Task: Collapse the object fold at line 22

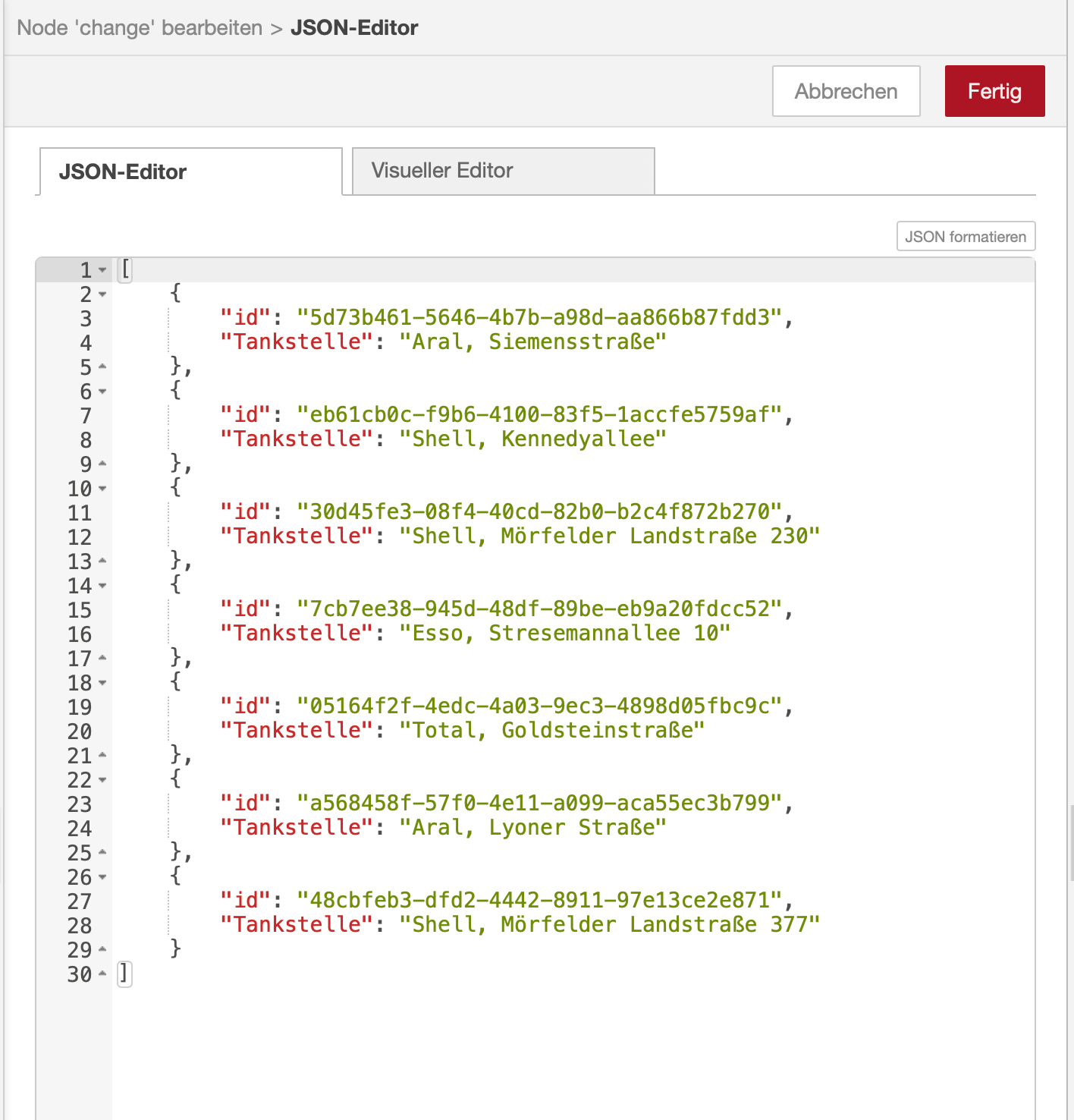Action: click(102, 780)
